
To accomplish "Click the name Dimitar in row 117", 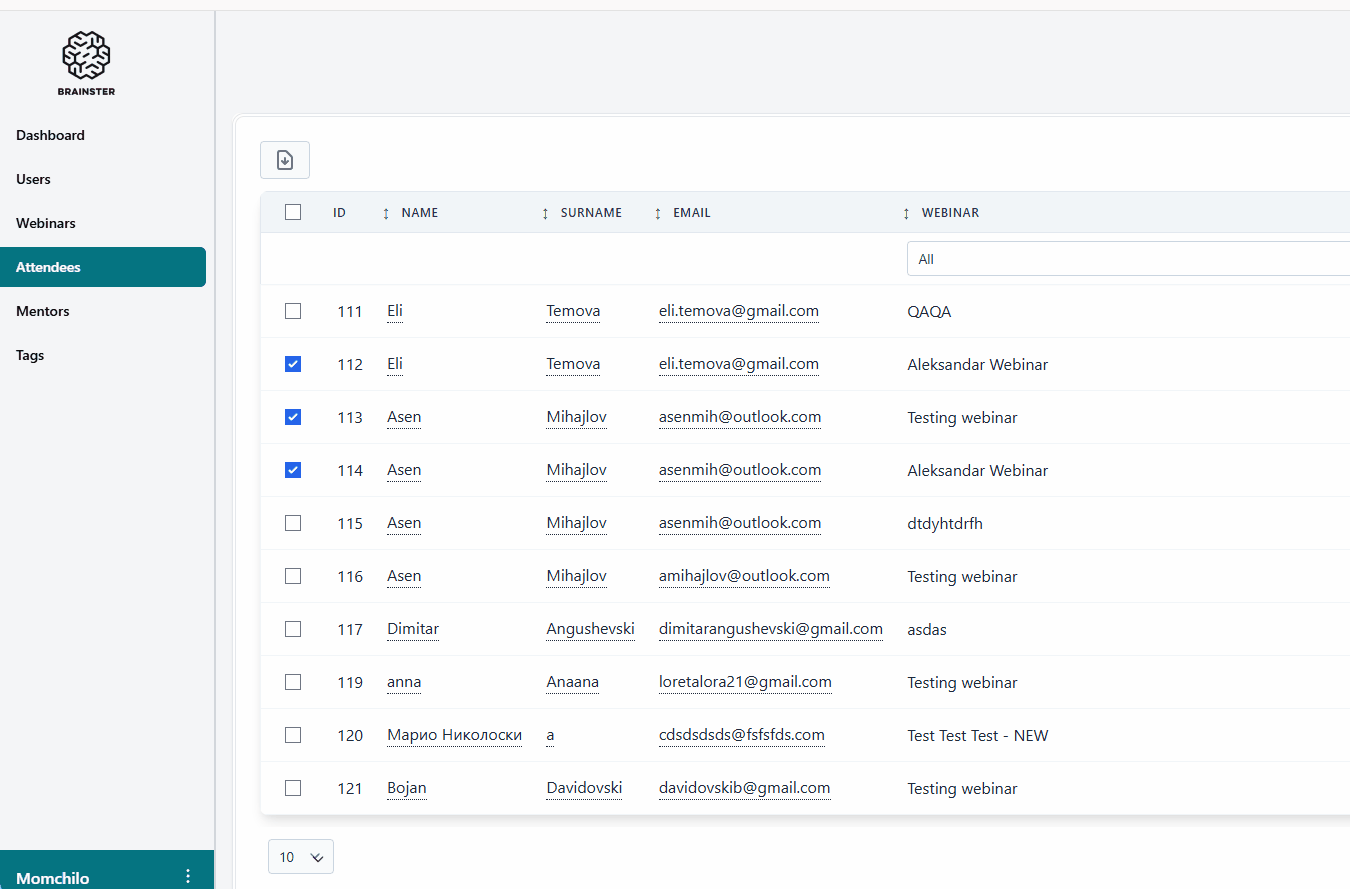I will [x=413, y=629].
